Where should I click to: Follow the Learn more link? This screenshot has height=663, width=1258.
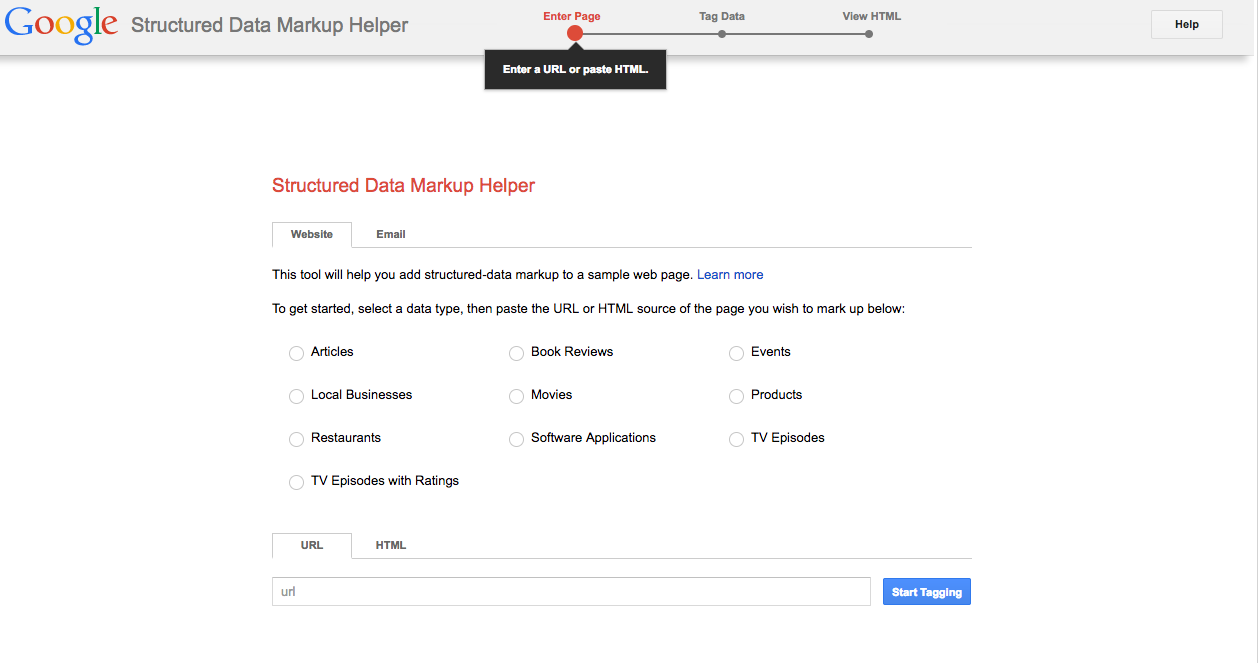730,275
